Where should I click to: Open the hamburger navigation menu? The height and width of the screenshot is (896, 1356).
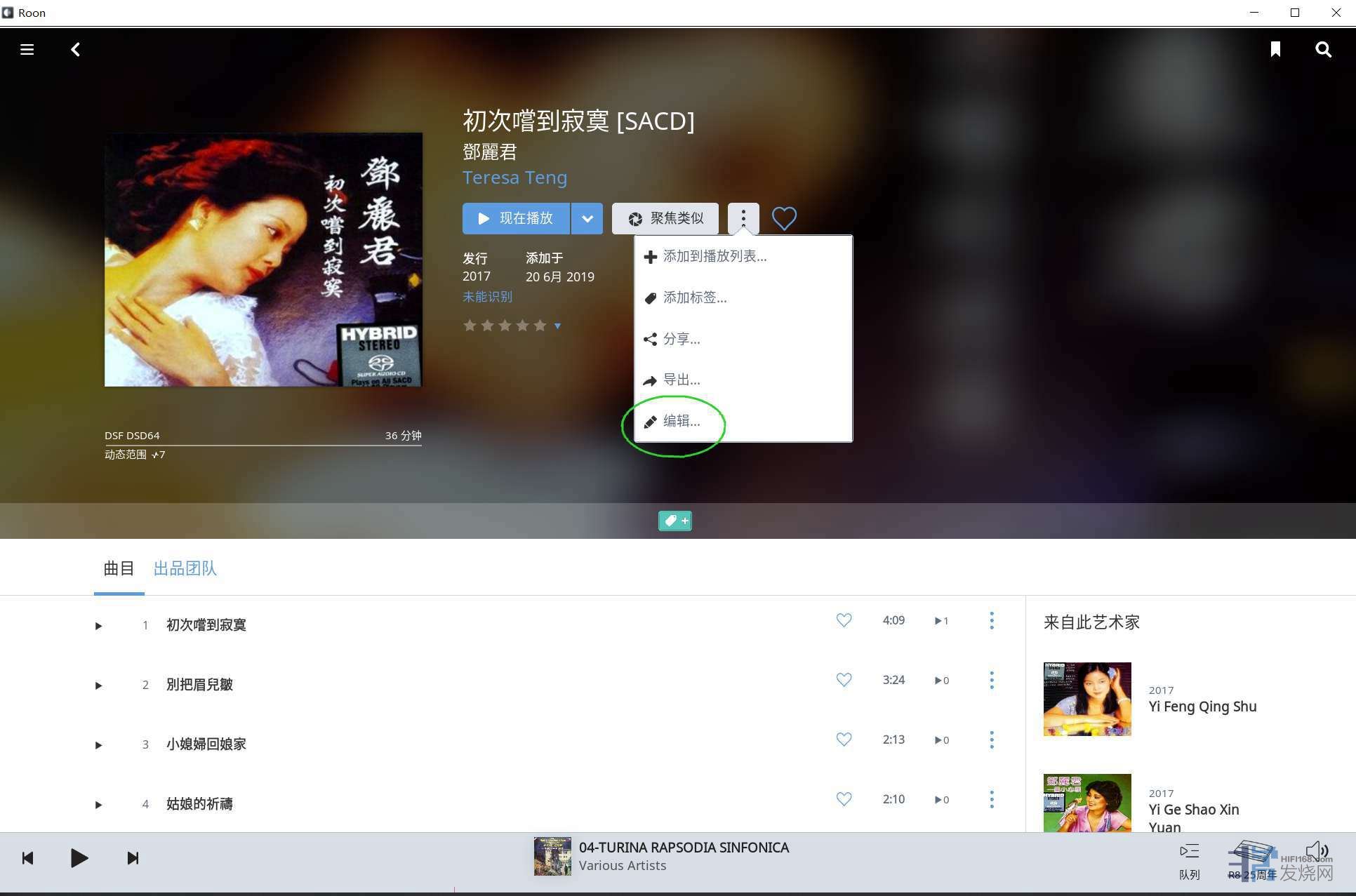coord(27,49)
